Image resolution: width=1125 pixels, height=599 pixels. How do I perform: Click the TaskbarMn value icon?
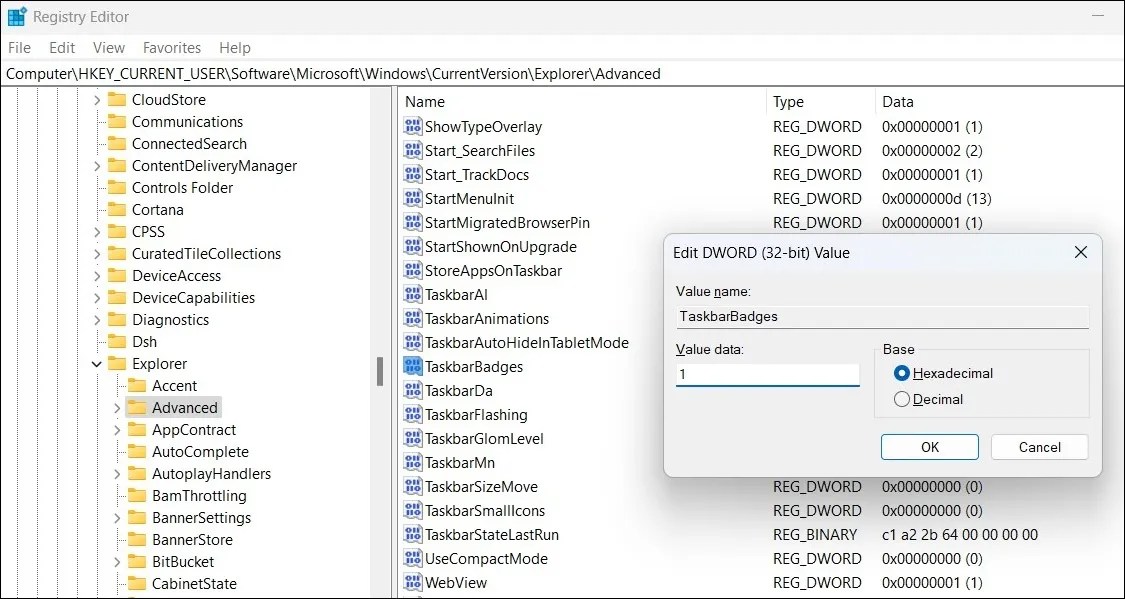pyautogui.click(x=413, y=463)
